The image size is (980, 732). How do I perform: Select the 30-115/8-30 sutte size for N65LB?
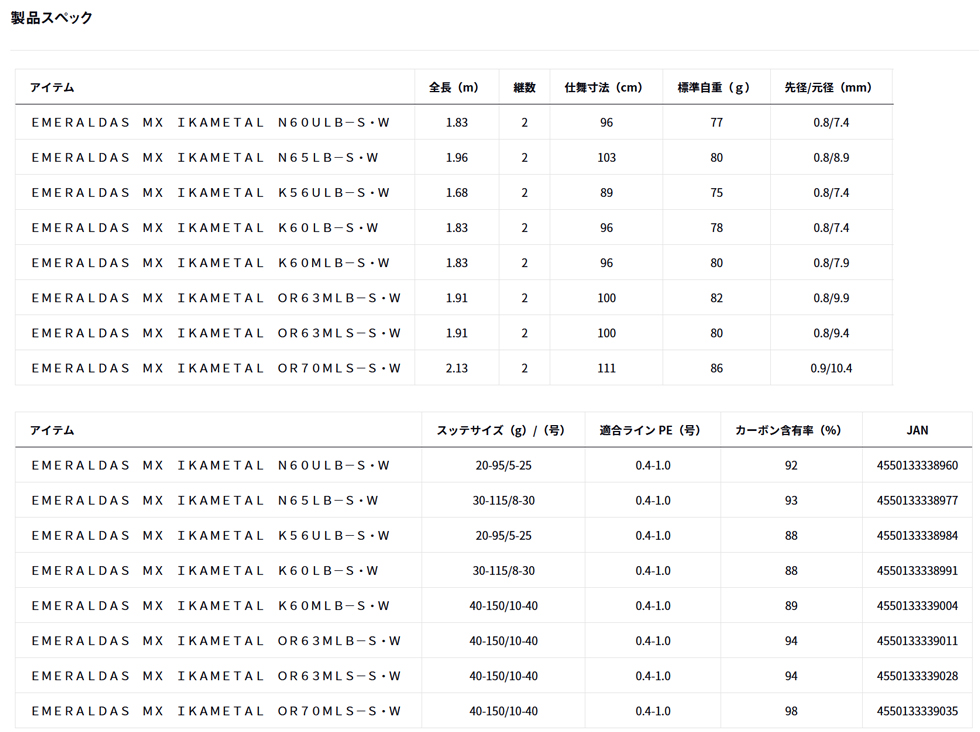pyautogui.click(x=504, y=501)
